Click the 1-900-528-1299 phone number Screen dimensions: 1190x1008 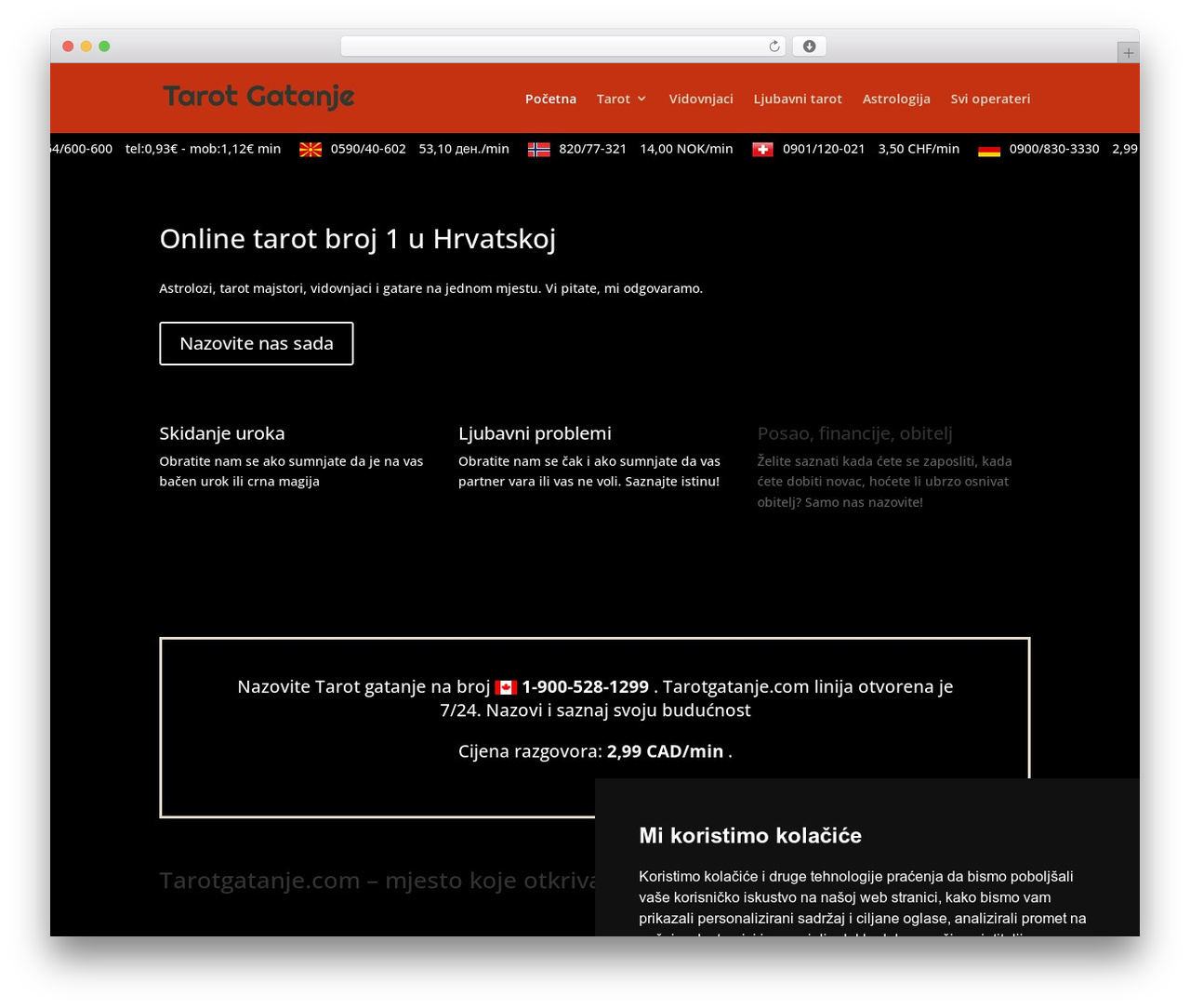[585, 686]
